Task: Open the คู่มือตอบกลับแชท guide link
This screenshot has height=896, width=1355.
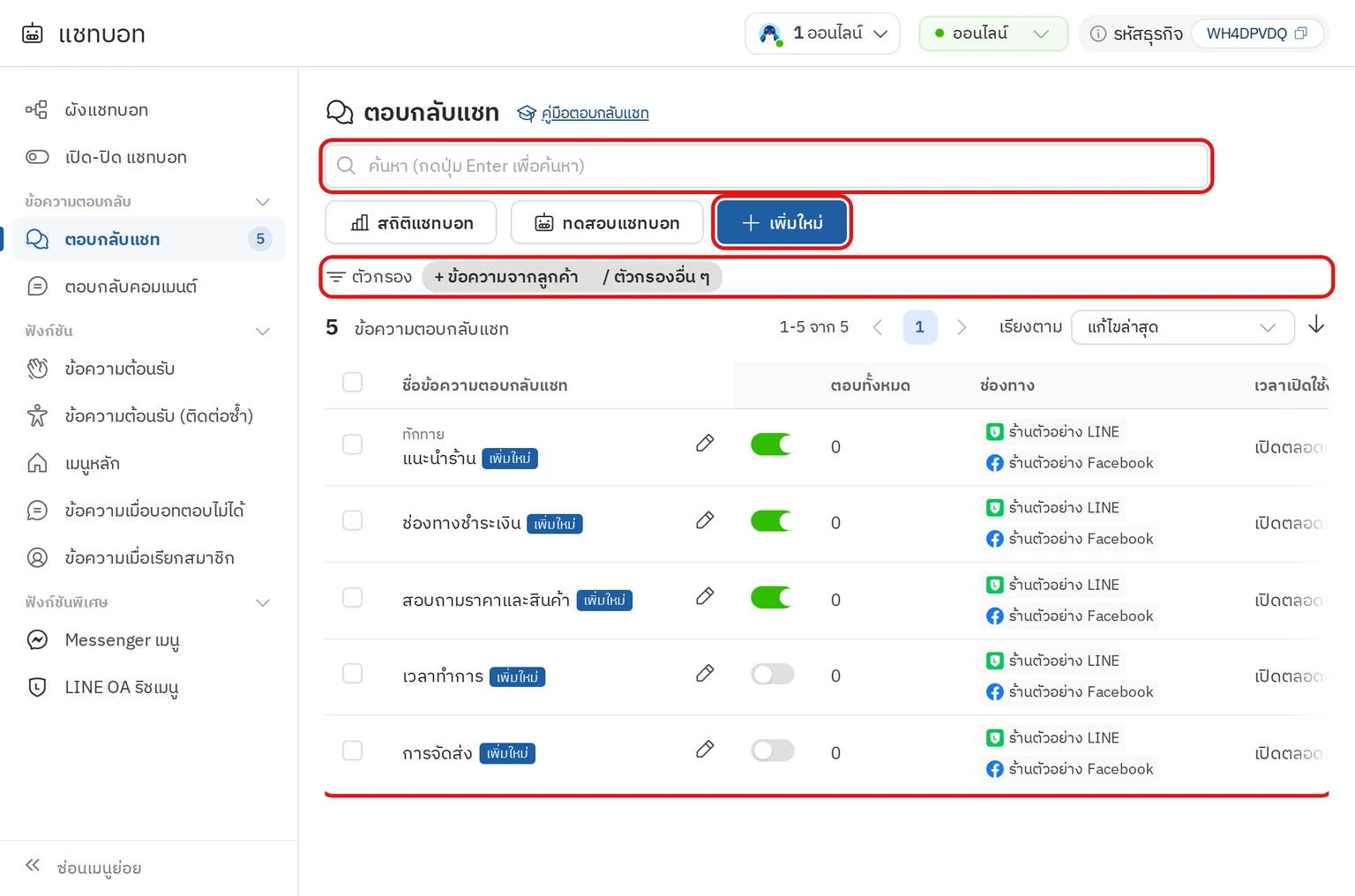Action: (x=595, y=113)
